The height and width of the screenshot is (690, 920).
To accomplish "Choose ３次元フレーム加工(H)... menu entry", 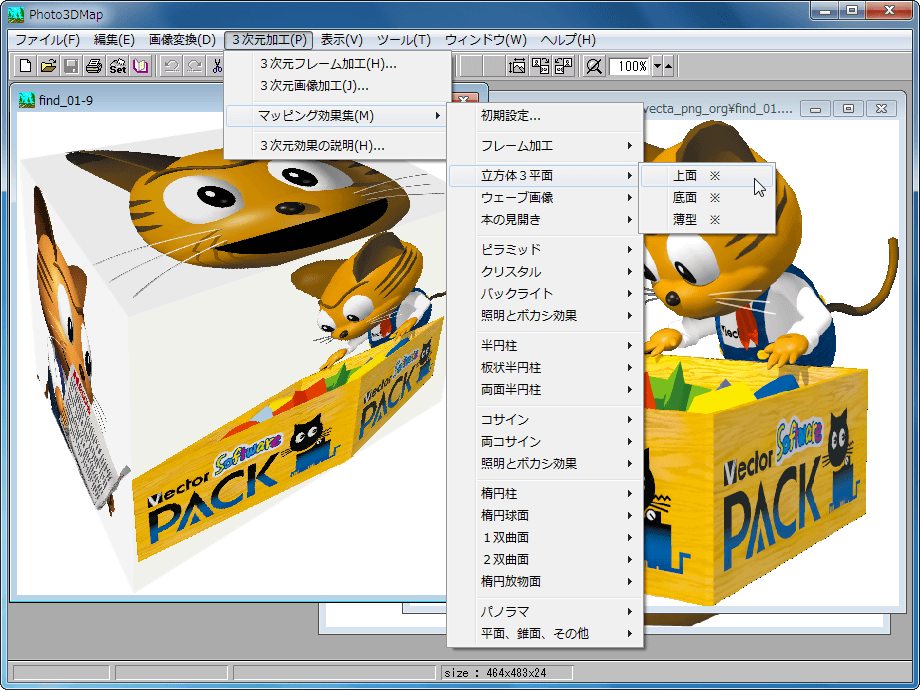I will pos(337,64).
